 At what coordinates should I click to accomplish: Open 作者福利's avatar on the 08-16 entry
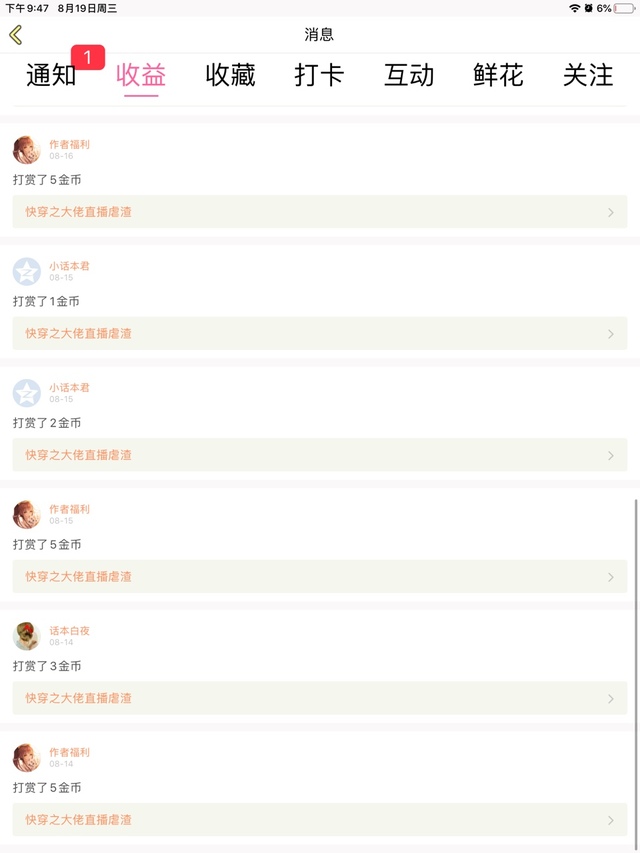[x=26, y=150]
